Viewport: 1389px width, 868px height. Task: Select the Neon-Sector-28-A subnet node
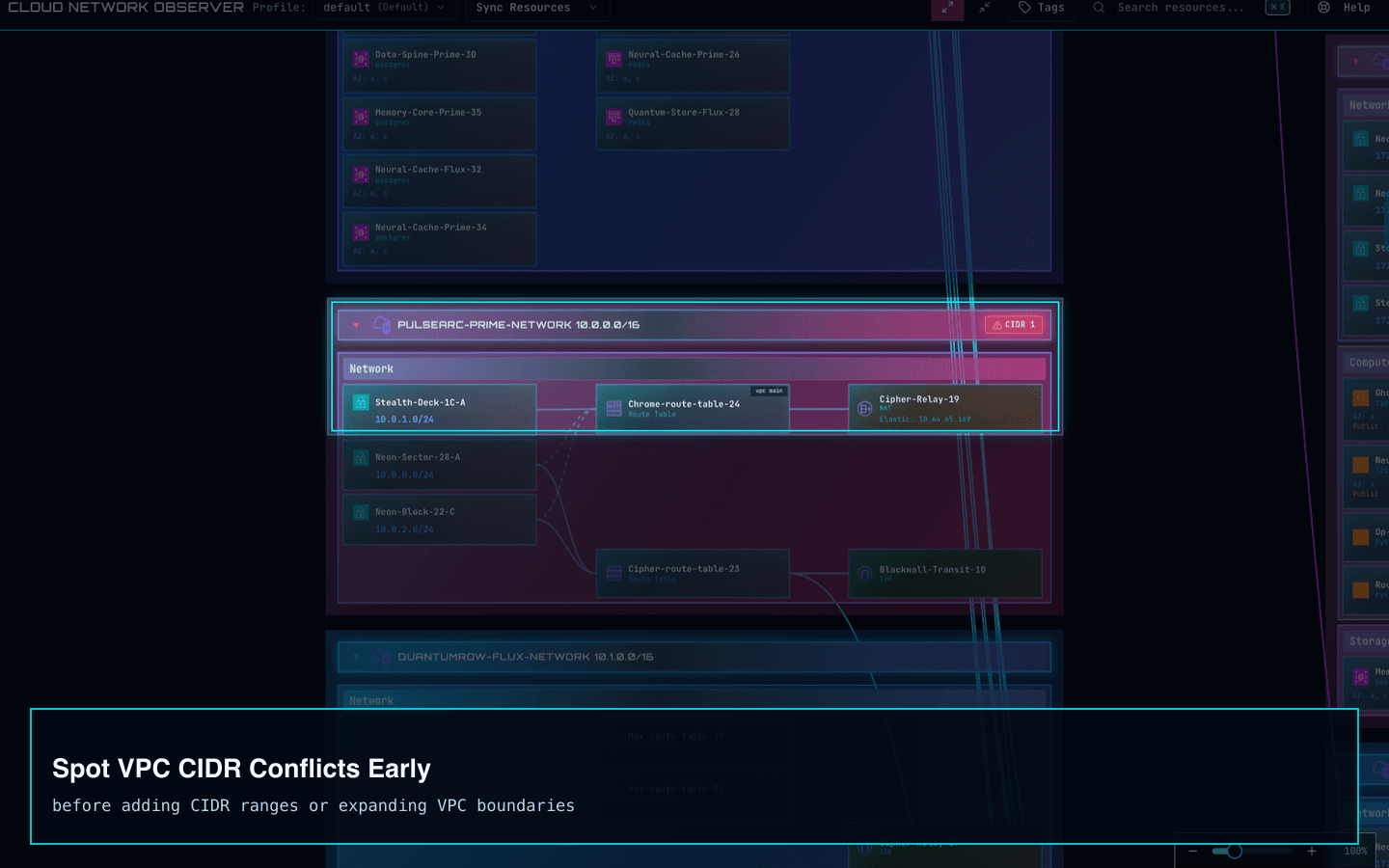[x=440, y=465]
